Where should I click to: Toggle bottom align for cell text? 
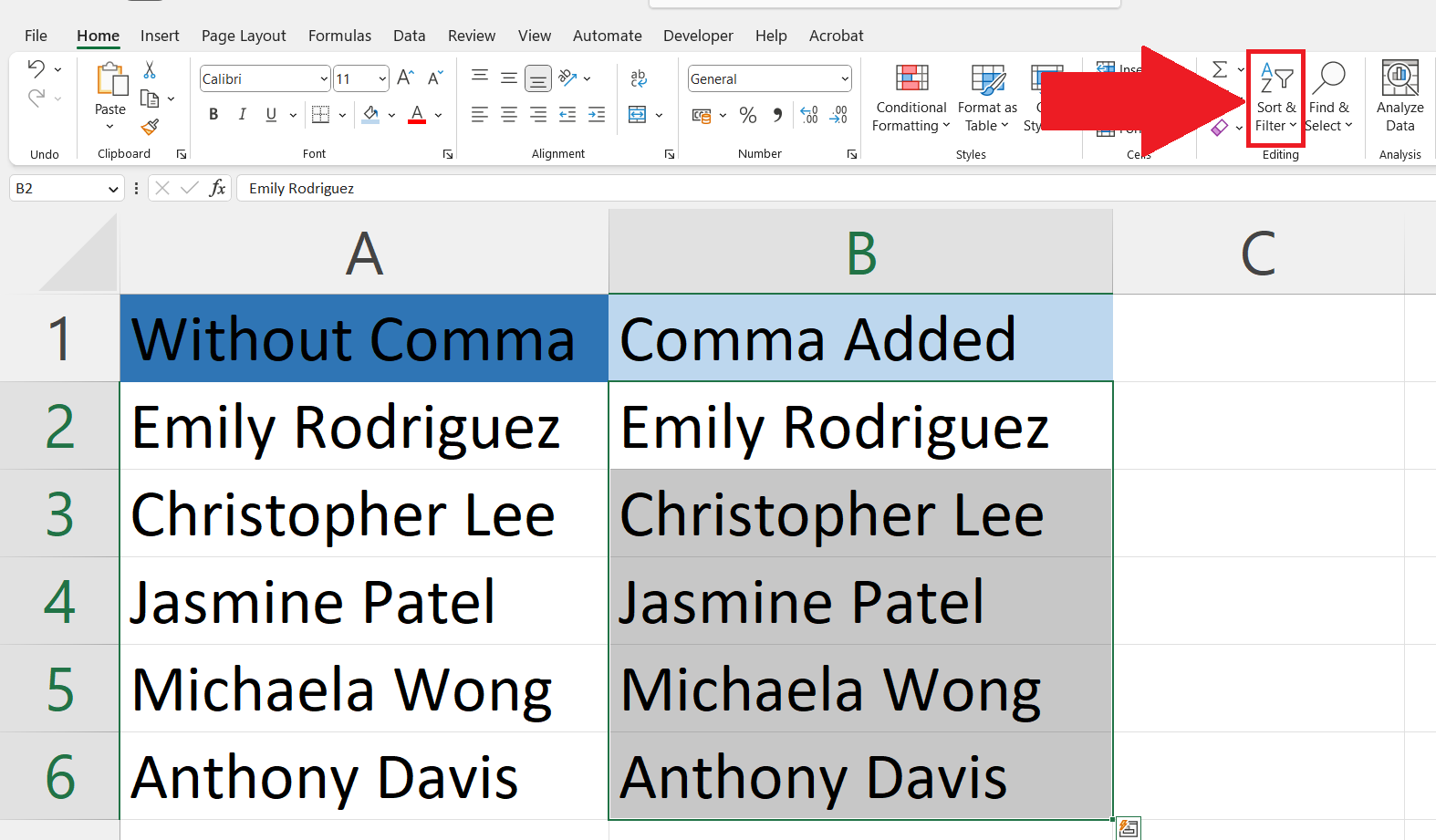(x=538, y=79)
